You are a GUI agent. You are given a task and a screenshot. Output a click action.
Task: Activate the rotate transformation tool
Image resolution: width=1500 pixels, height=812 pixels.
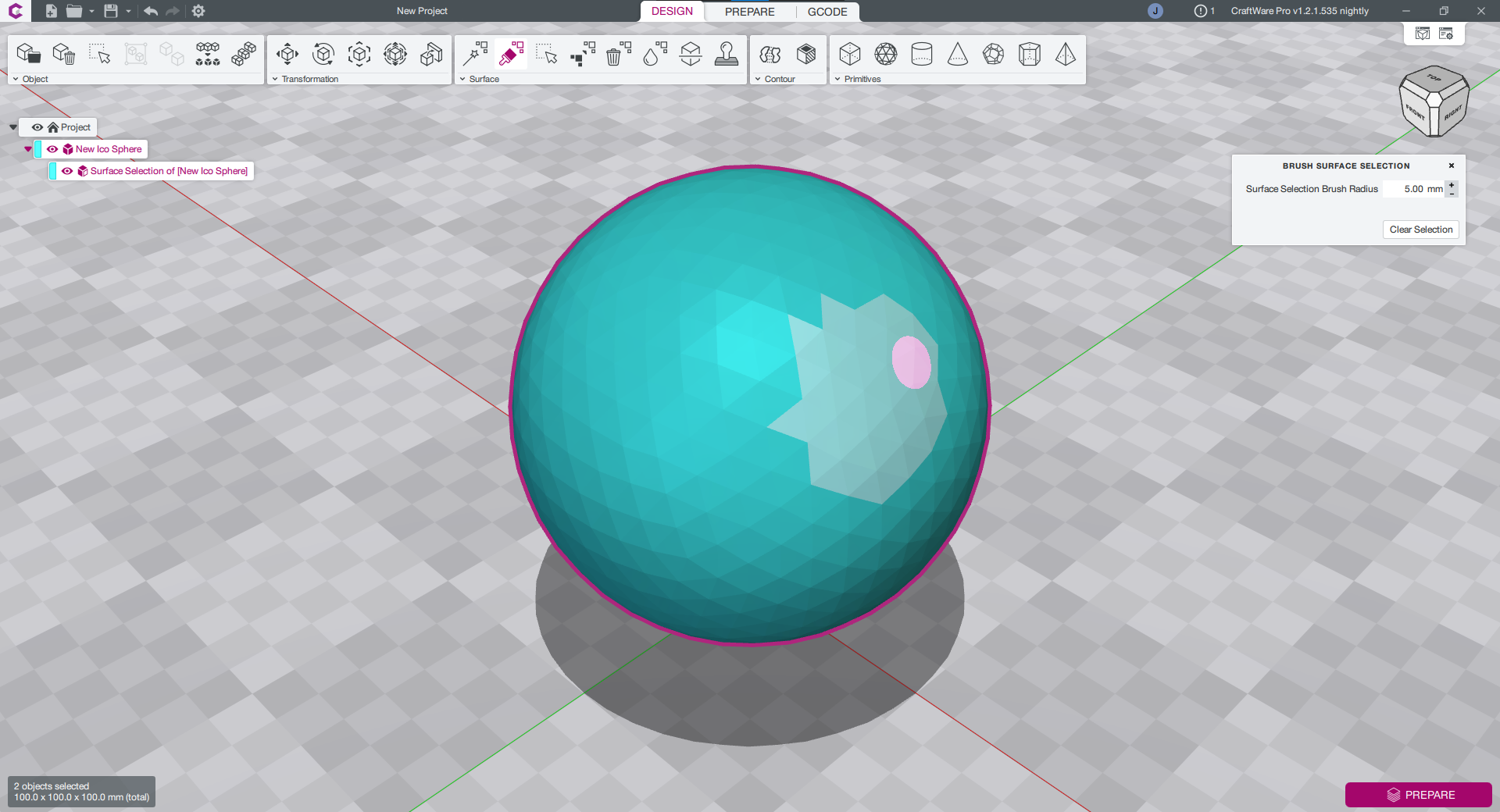click(x=323, y=55)
